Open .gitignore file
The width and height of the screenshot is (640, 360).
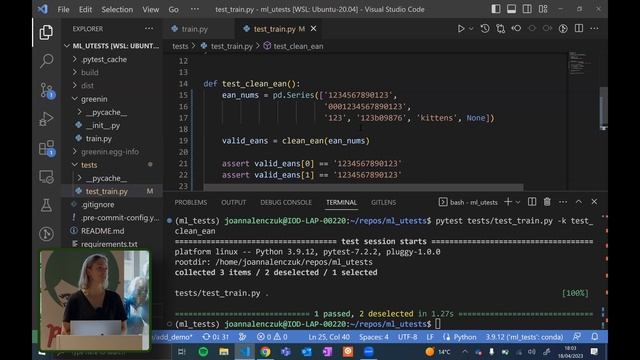click(x=98, y=204)
